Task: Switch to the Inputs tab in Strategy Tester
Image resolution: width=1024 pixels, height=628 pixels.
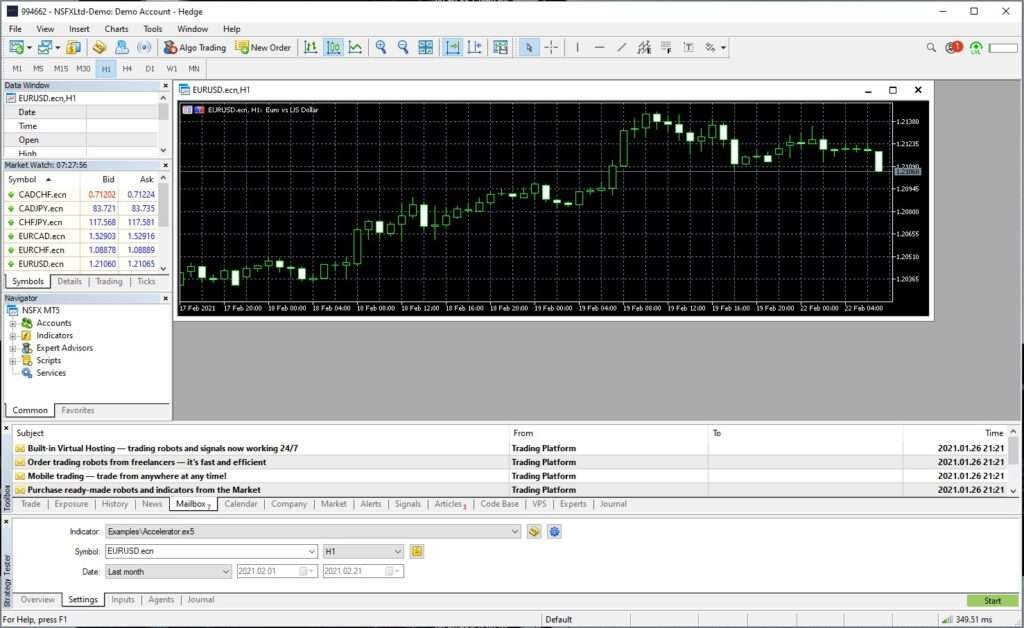Action: (123, 599)
